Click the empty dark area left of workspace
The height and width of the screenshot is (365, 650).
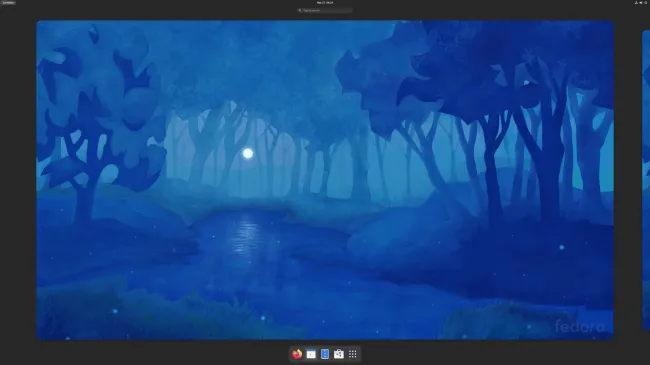click(18, 180)
